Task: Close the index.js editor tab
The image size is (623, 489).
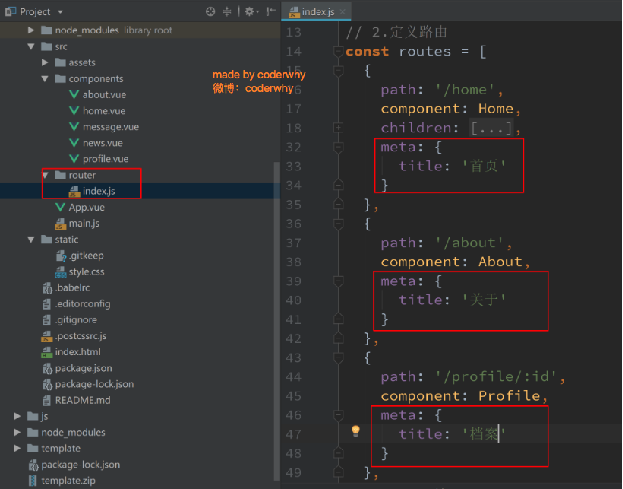Action: click(343, 12)
